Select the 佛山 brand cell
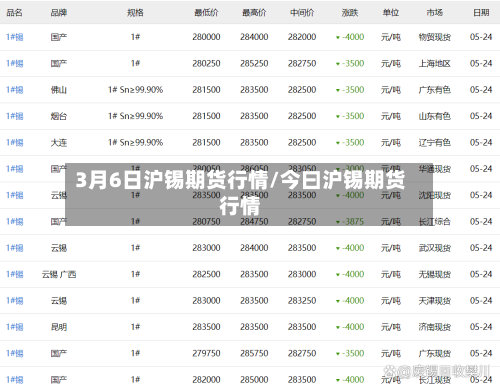 (59, 90)
